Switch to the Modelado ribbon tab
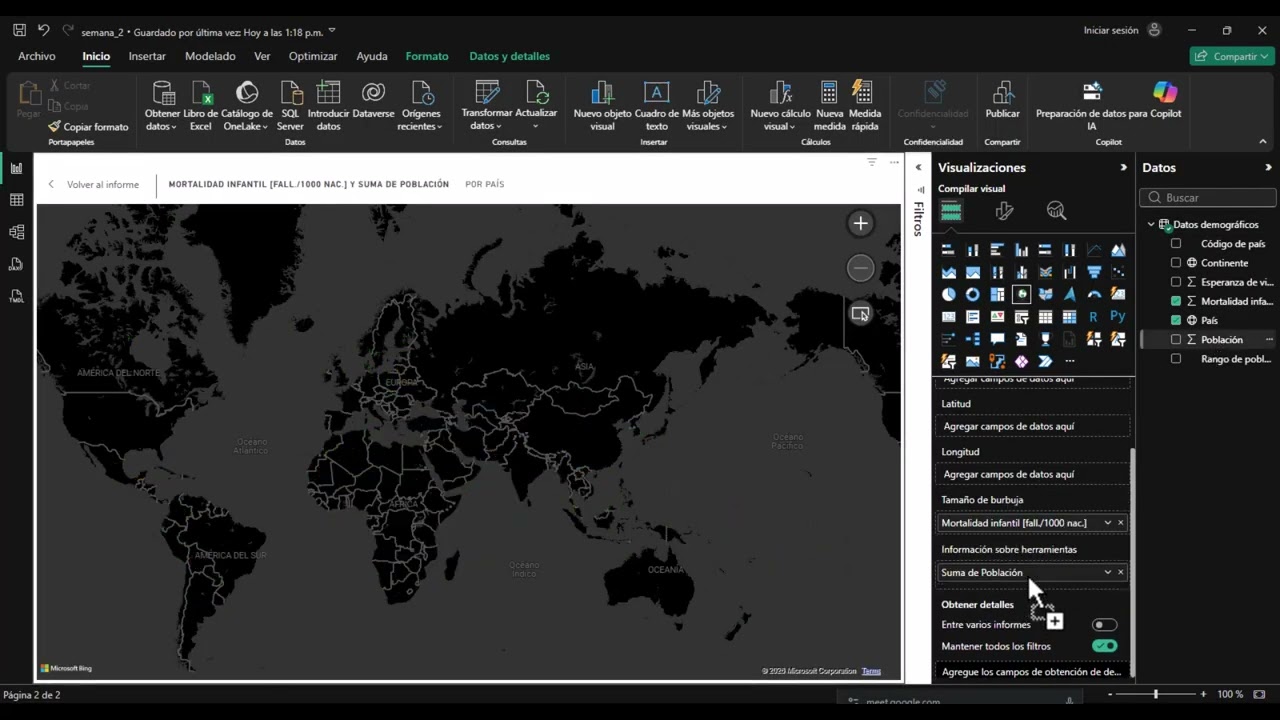 [210, 56]
